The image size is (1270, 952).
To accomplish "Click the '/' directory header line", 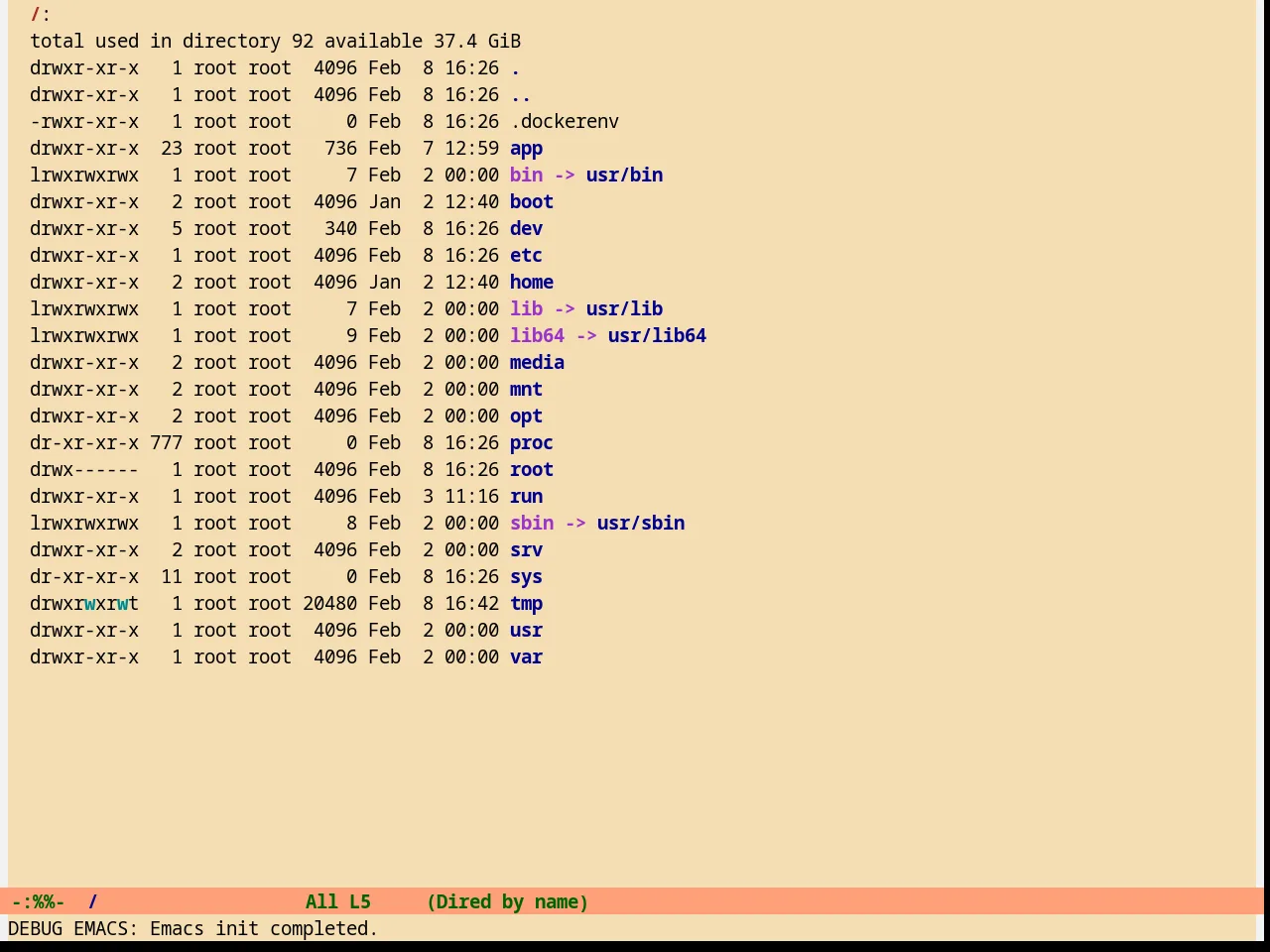I will click(40, 15).
